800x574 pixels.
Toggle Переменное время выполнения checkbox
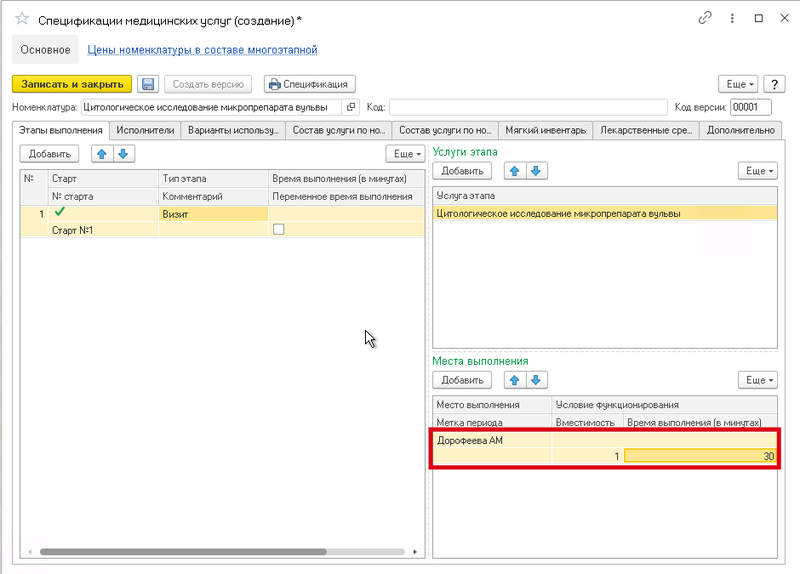(279, 230)
